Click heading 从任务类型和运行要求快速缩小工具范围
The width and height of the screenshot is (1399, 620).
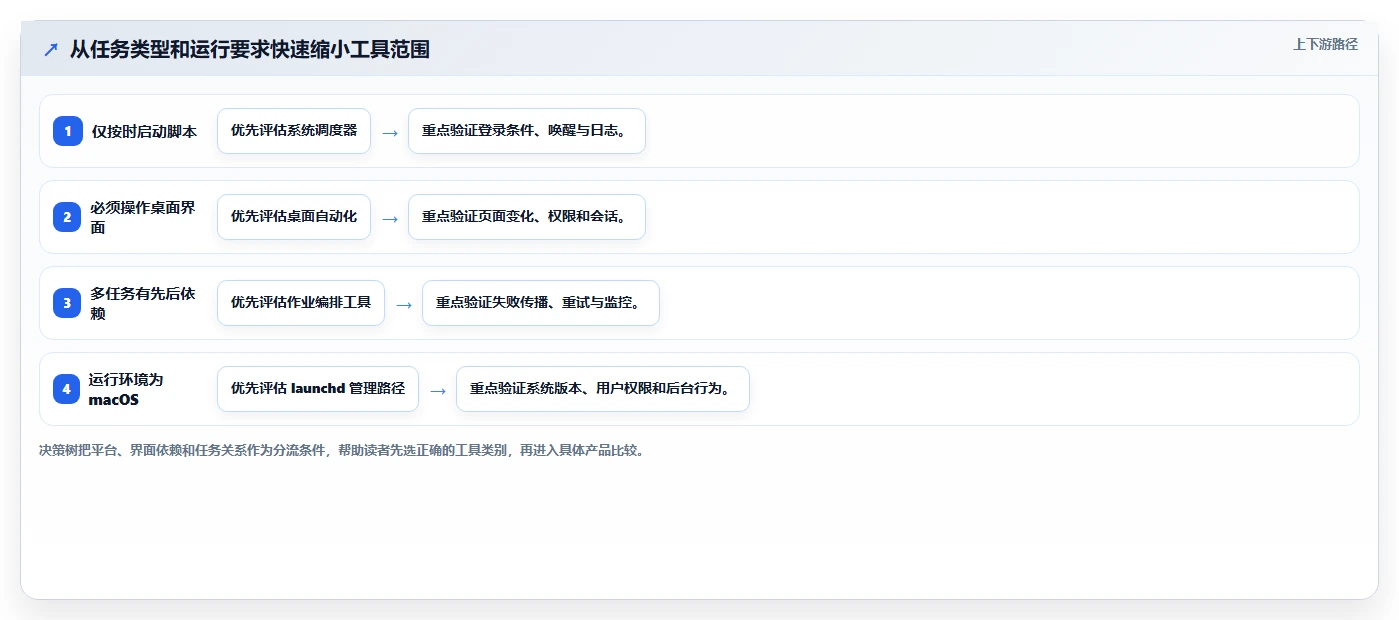click(x=250, y=49)
